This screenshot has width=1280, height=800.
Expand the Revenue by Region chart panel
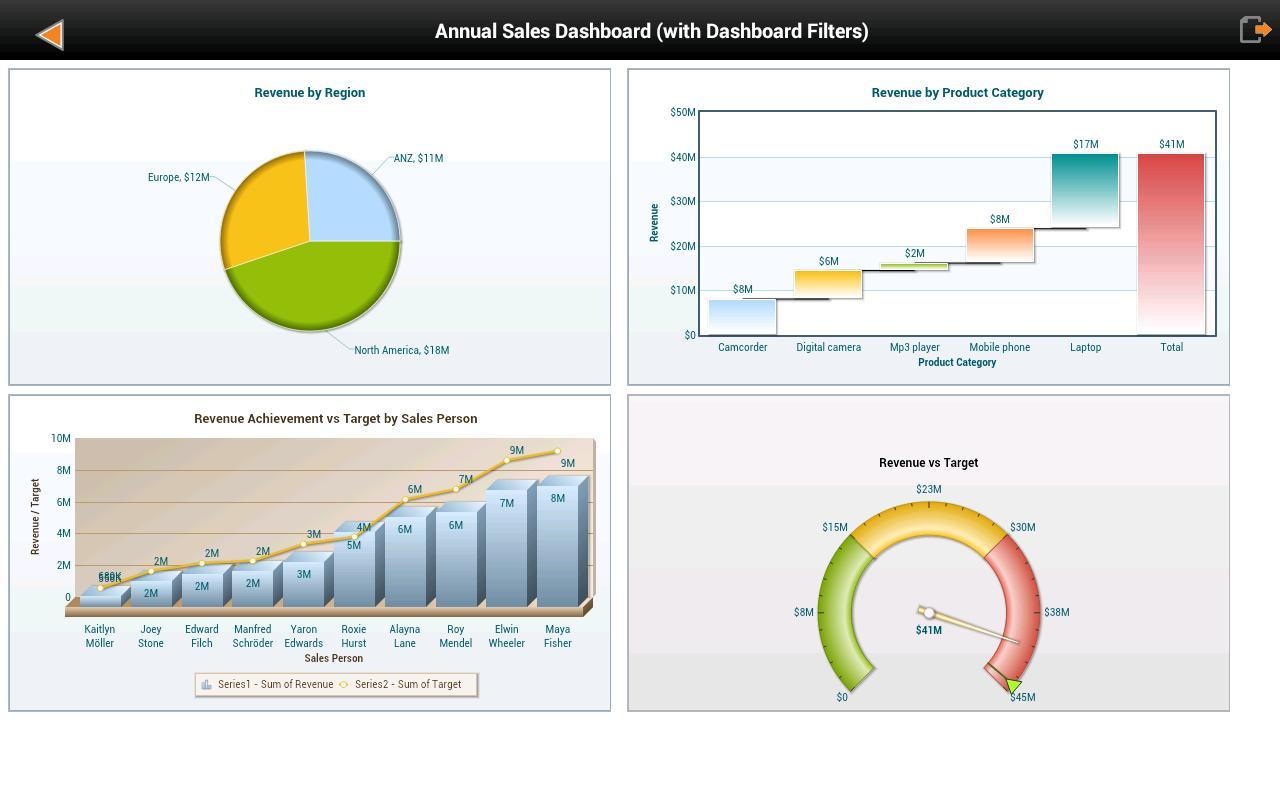(309, 92)
